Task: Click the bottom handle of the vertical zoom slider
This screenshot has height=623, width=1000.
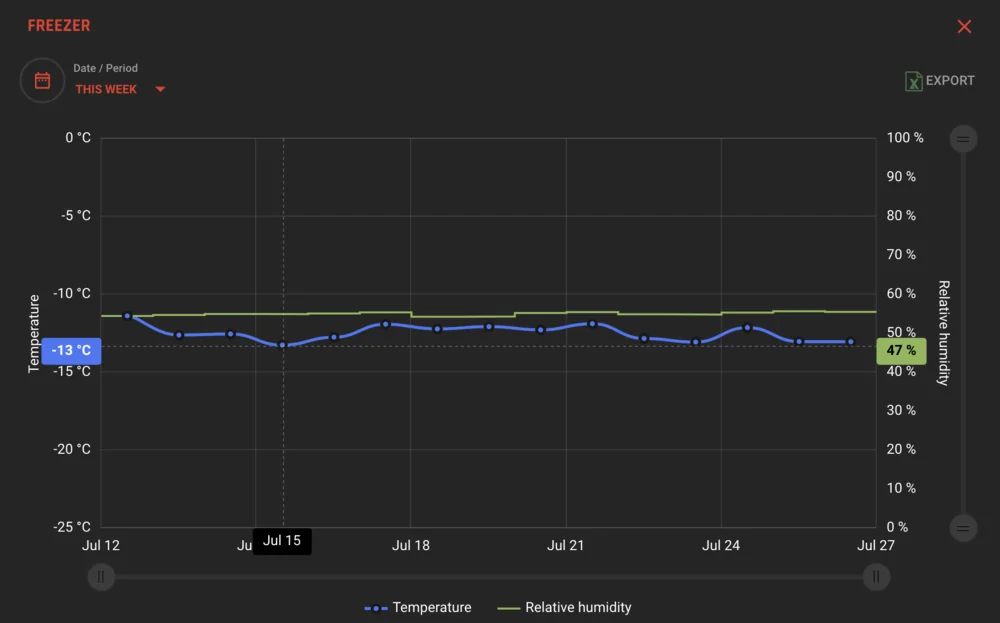Action: pos(963,528)
